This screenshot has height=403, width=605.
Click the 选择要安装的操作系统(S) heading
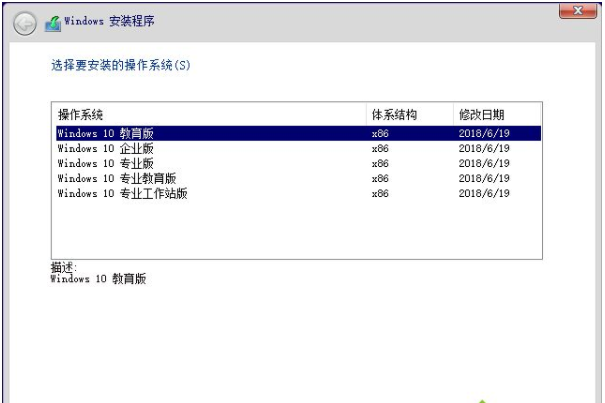(121, 65)
